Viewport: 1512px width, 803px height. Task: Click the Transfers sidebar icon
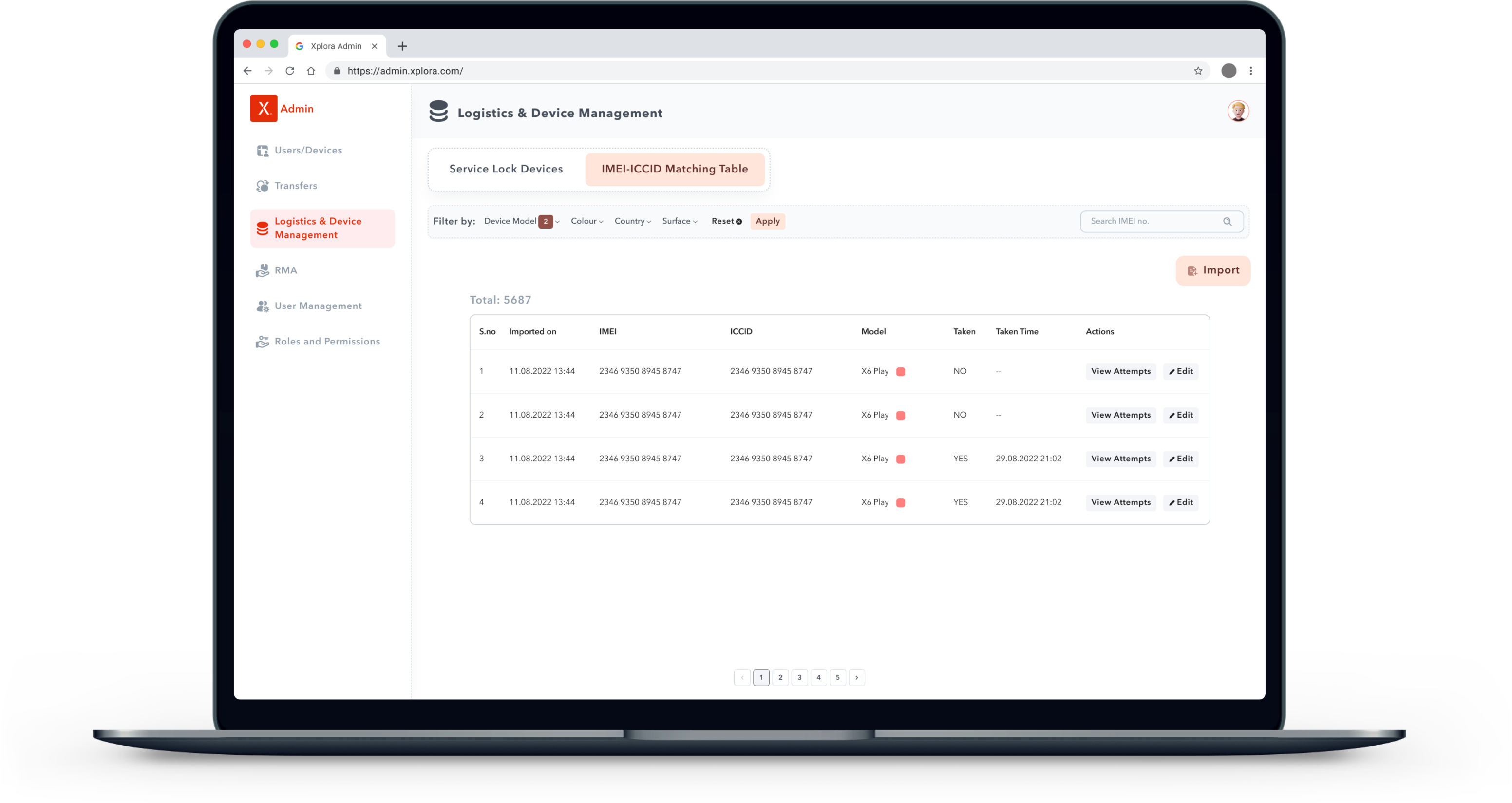pyautogui.click(x=263, y=186)
